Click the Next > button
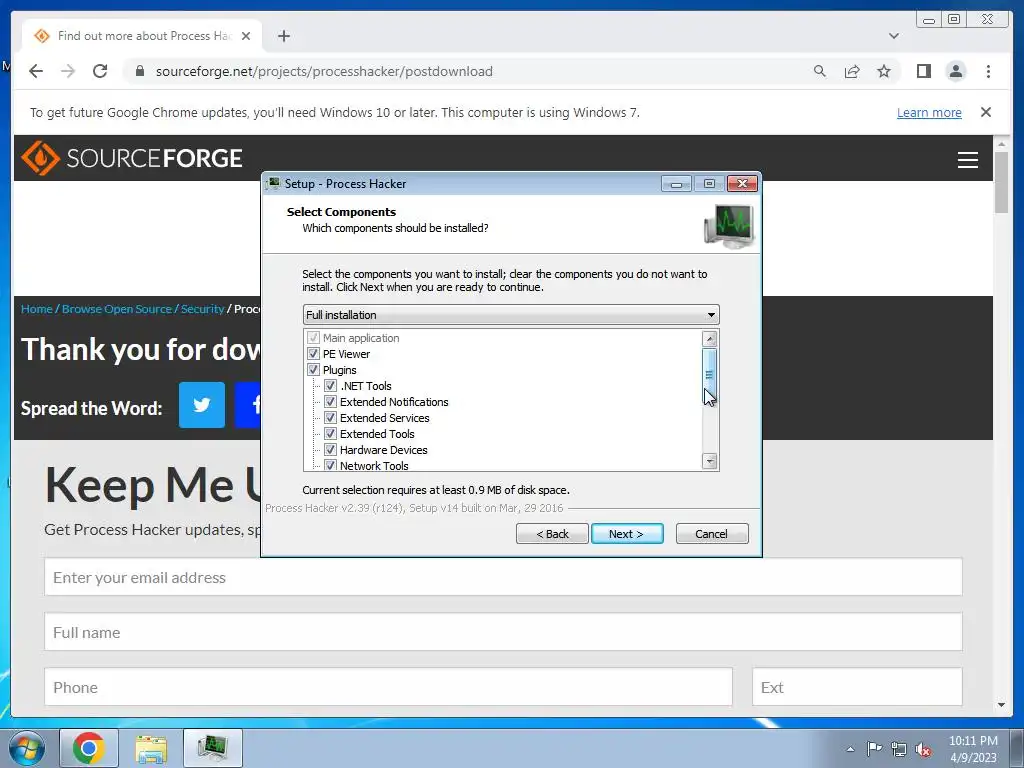The width and height of the screenshot is (1024, 768). 627,534
